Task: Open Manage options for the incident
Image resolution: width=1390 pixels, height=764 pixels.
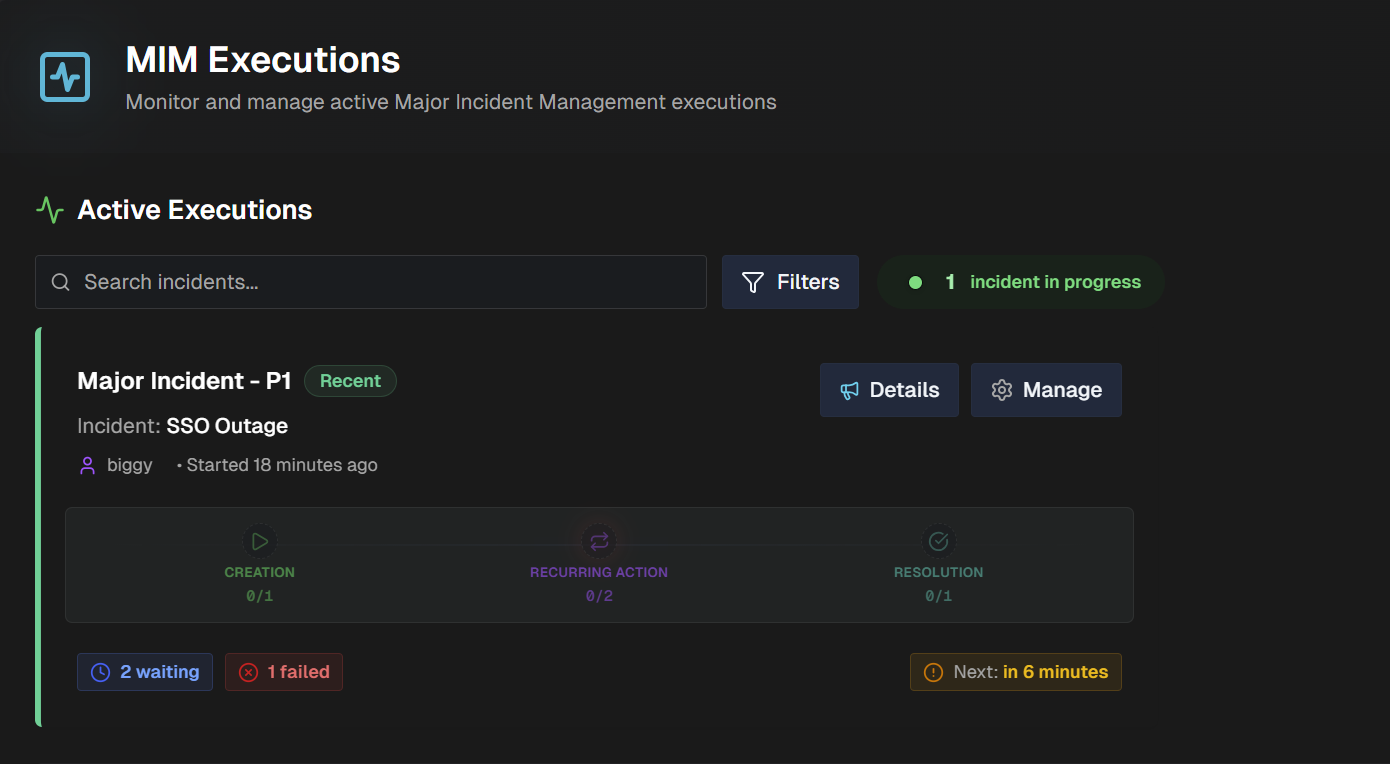Action: pos(1046,390)
